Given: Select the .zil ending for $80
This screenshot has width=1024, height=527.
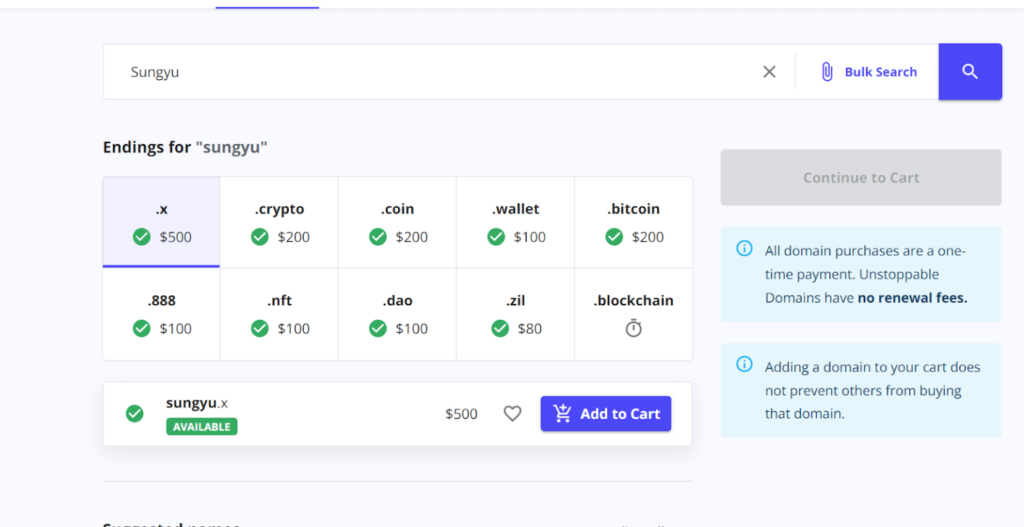Looking at the screenshot, I should (515, 314).
